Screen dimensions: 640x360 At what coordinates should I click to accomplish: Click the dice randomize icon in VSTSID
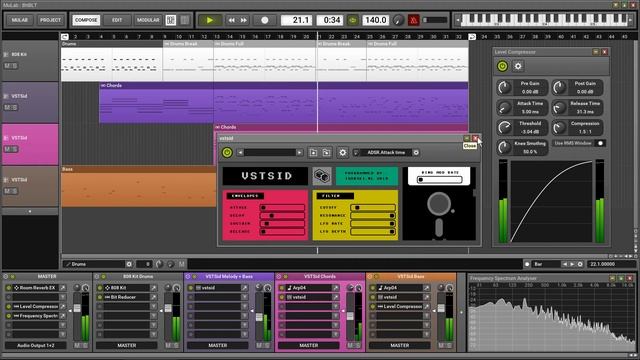pos(322,176)
